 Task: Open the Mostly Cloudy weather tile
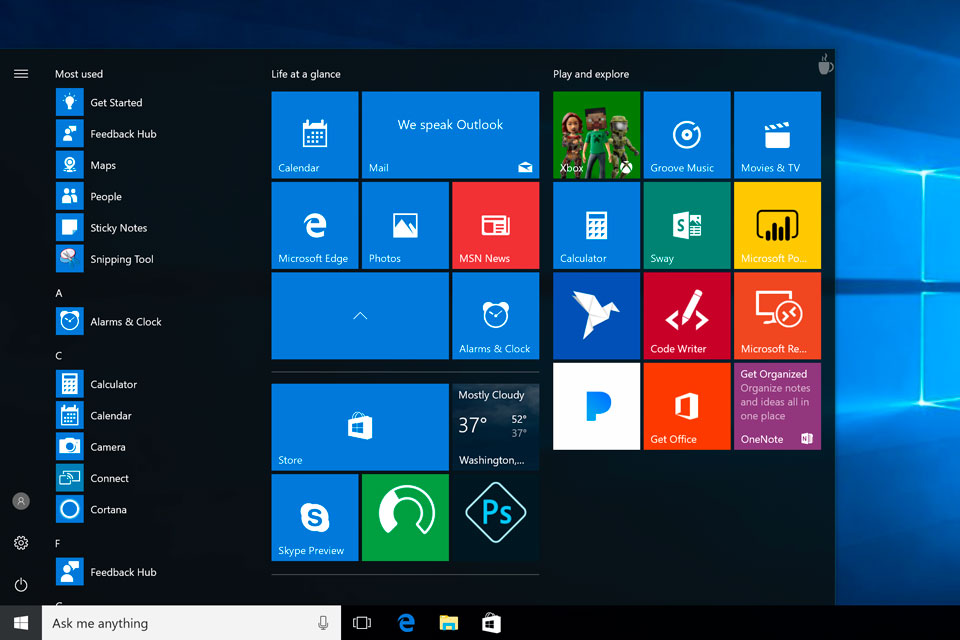click(496, 427)
